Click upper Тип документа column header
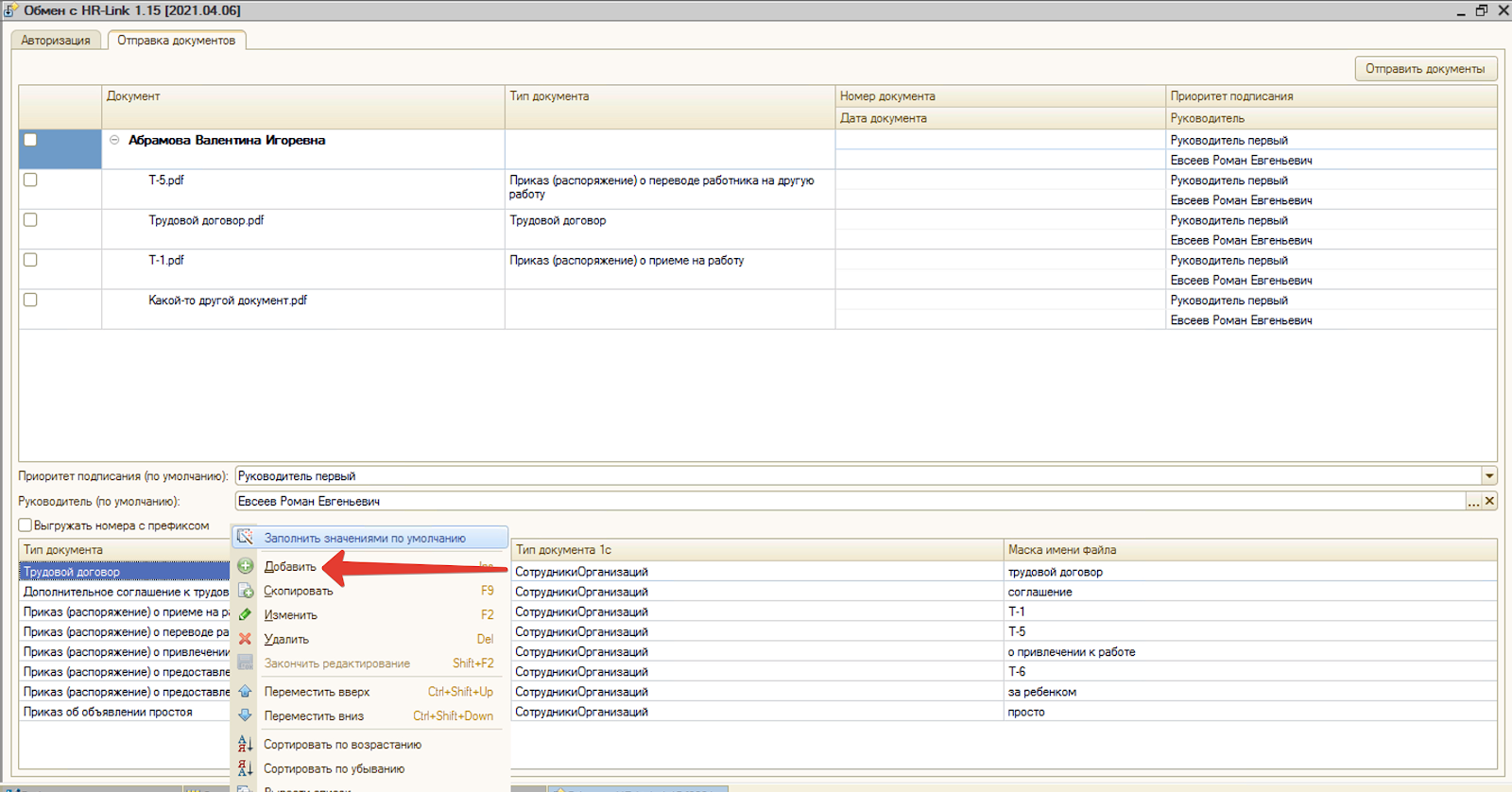Viewport: 1512px width, 792px height. [670, 107]
